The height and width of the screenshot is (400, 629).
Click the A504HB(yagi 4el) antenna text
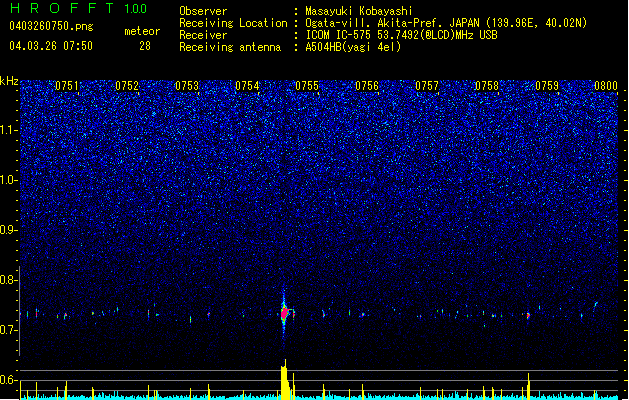[x=353, y=47]
